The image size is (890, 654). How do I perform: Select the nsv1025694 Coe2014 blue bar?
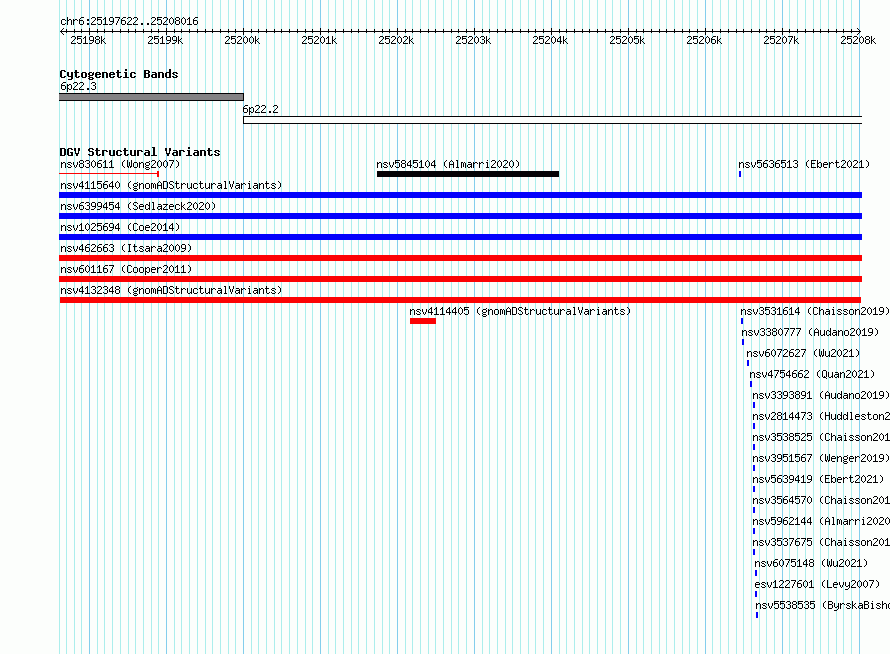(460, 237)
